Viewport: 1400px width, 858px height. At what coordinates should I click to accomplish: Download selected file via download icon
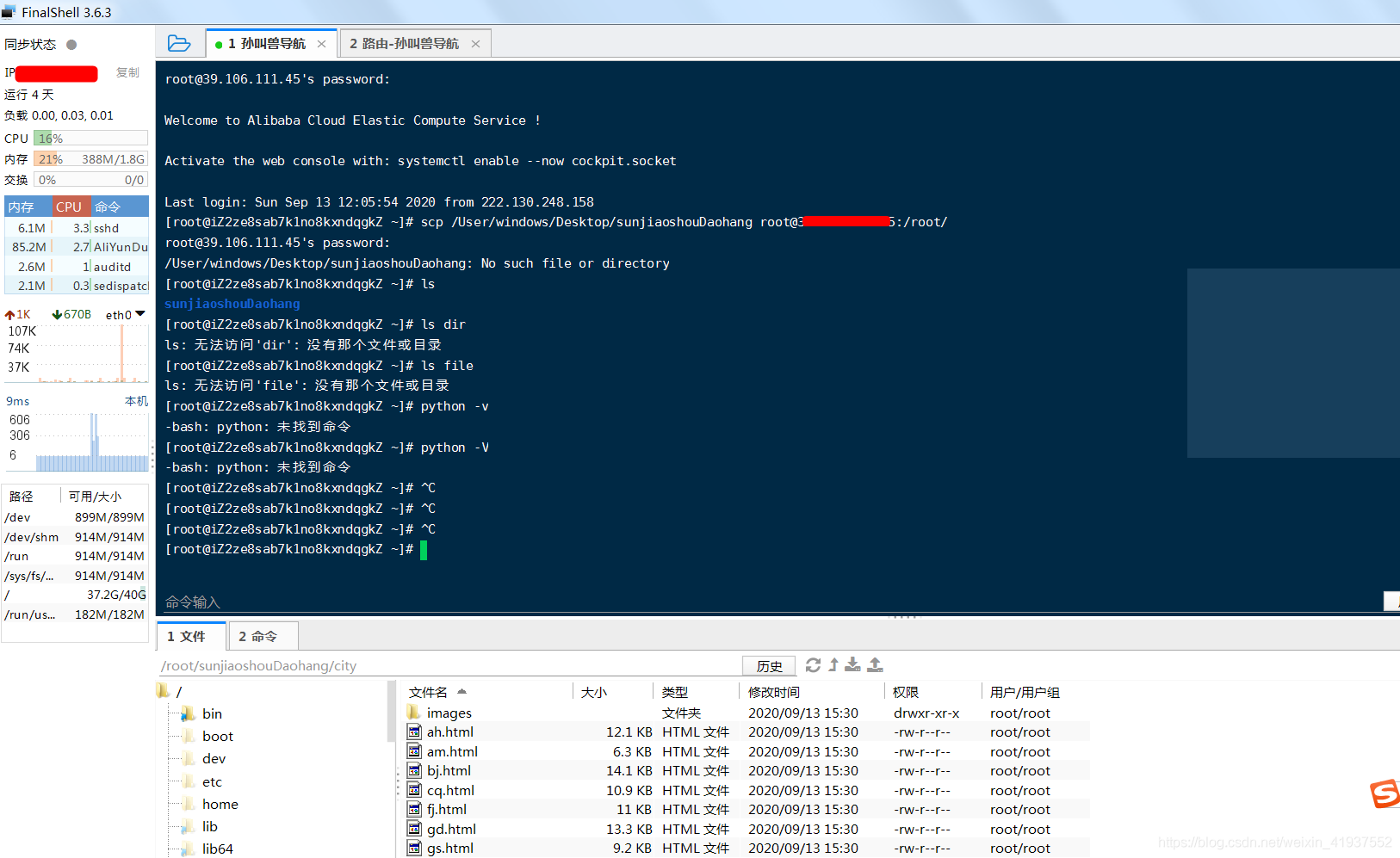853,664
